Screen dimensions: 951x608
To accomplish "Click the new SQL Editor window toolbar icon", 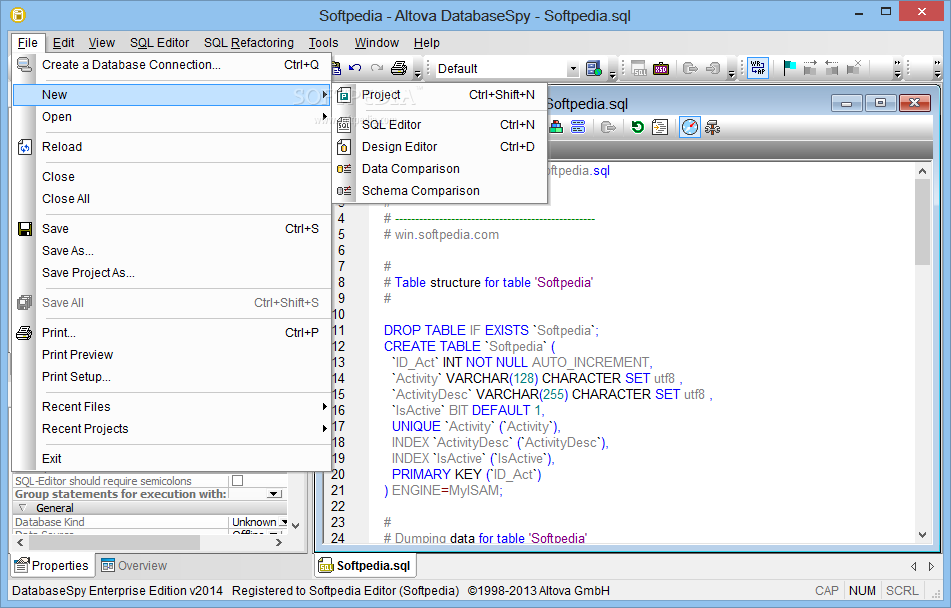I will coord(639,69).
